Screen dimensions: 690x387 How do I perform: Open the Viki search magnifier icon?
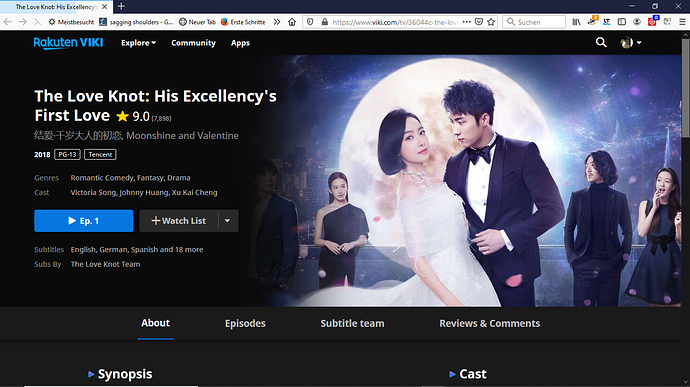pos(601,42)
